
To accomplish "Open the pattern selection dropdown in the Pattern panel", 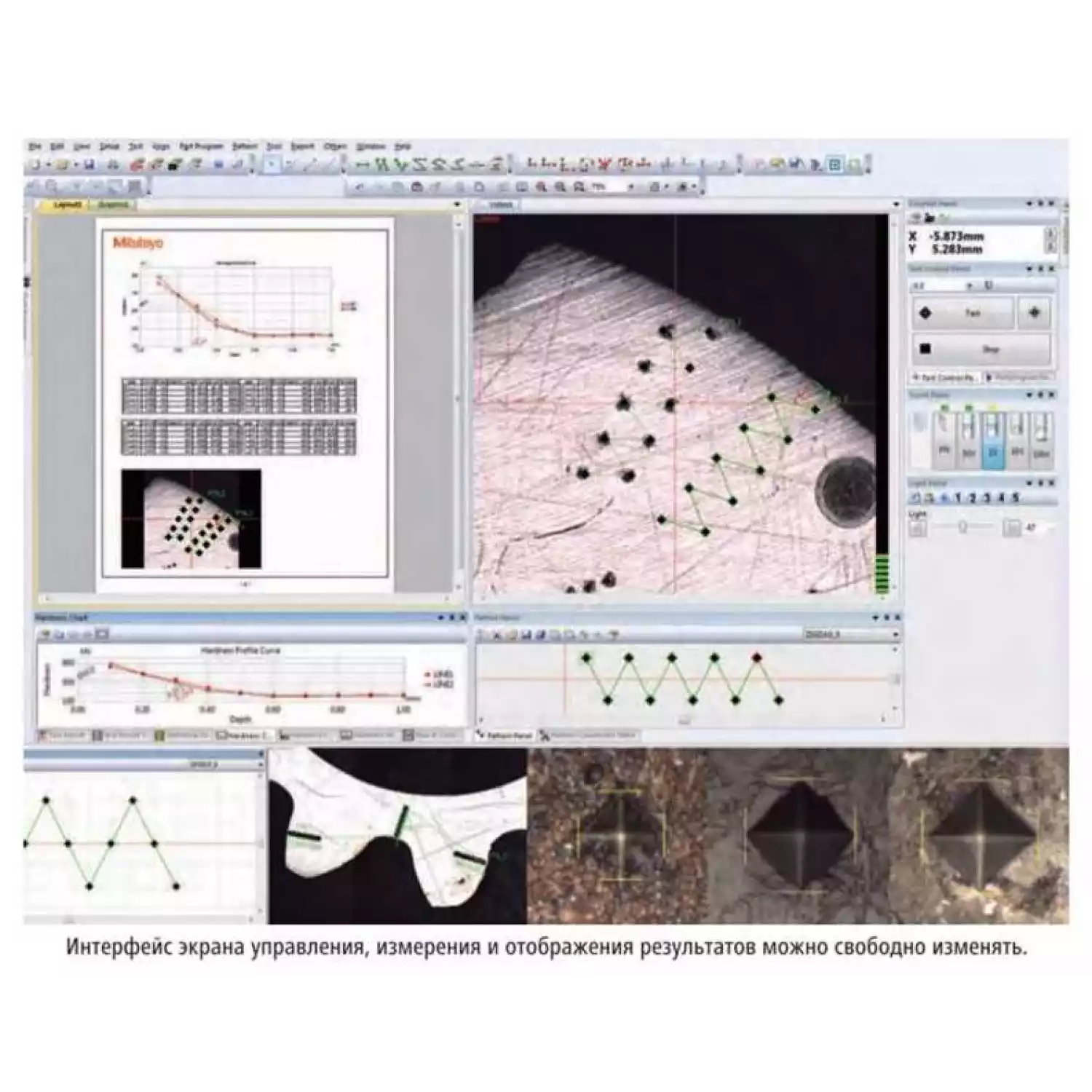I will tap(895, 635).
